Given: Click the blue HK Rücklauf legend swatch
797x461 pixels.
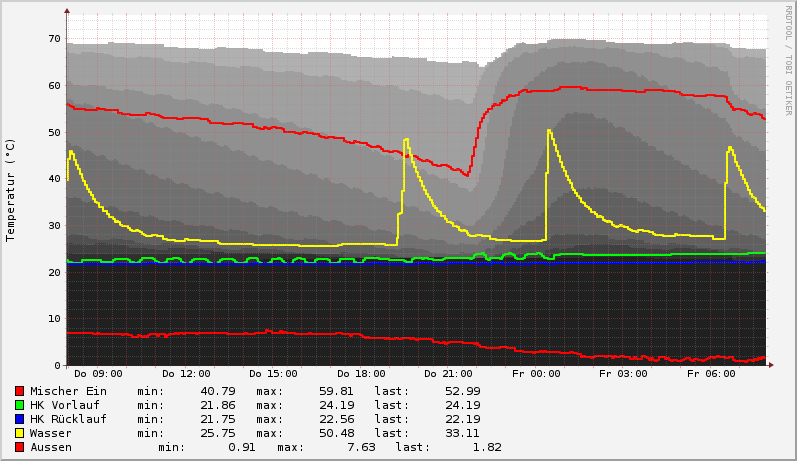Looking at the screenshot, I should click(19, 419).
